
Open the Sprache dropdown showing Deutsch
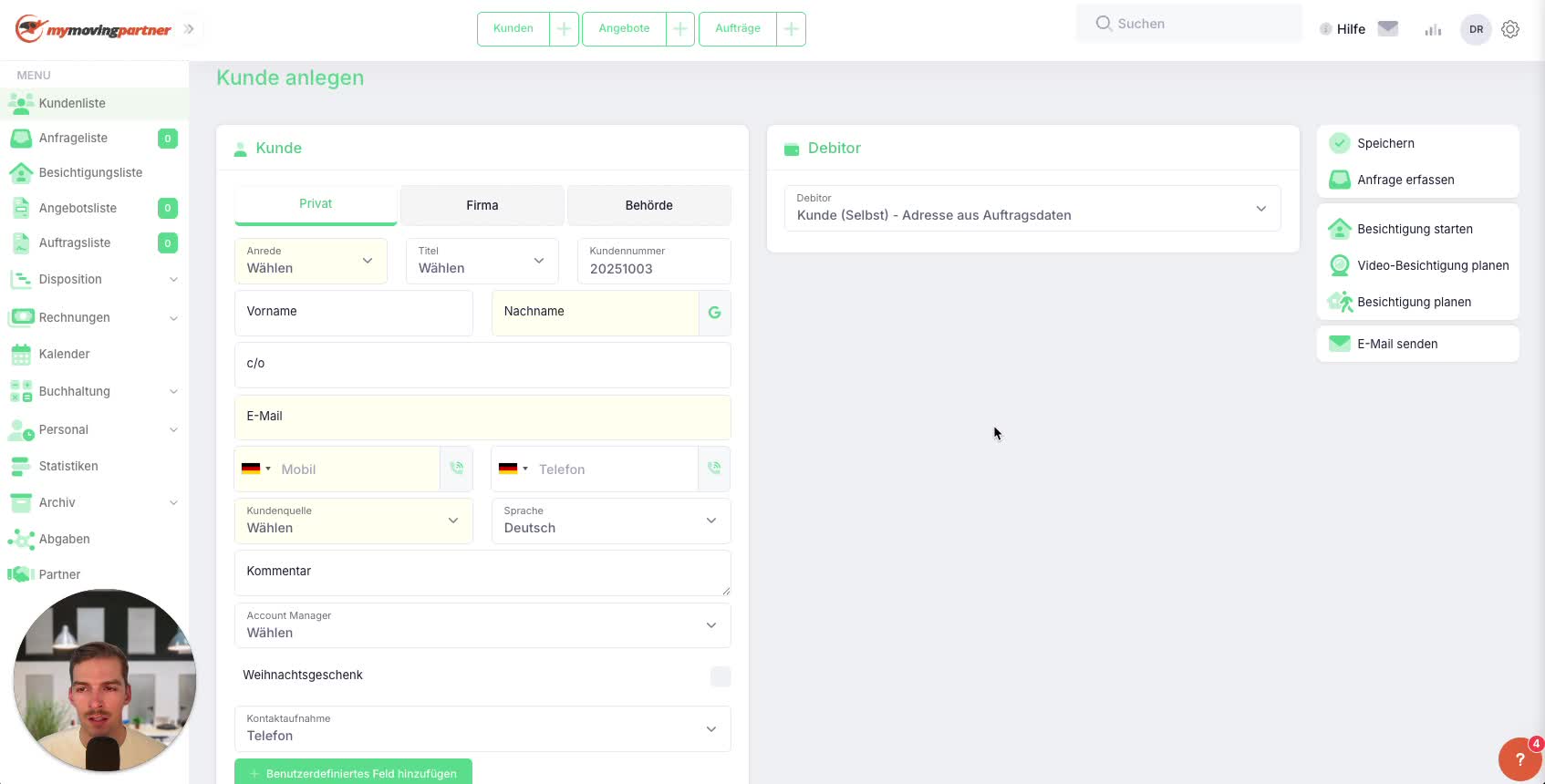(x=611, y=521)
